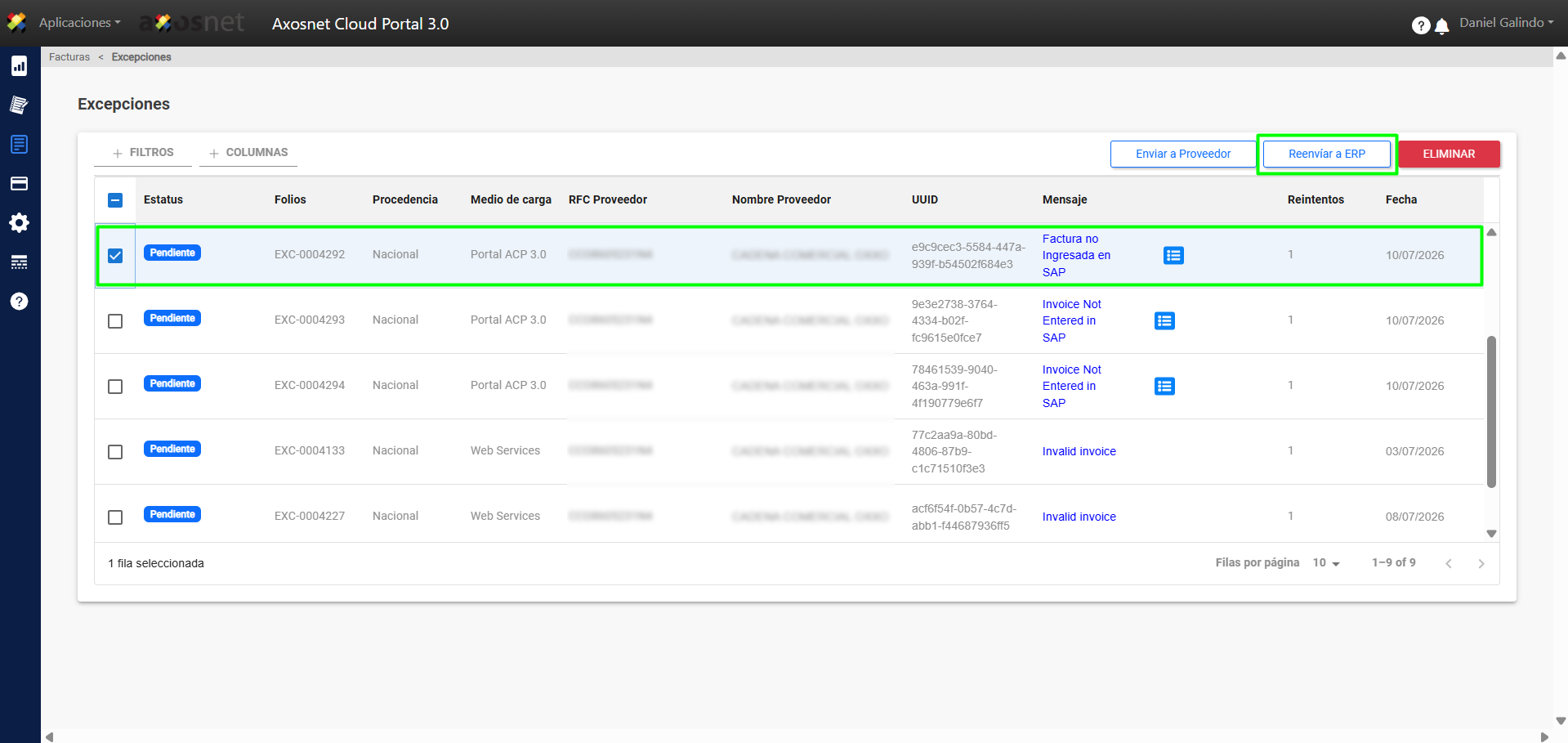
Task: Open the table rows icon in sidebar
Action: click(x=20, y=262)
